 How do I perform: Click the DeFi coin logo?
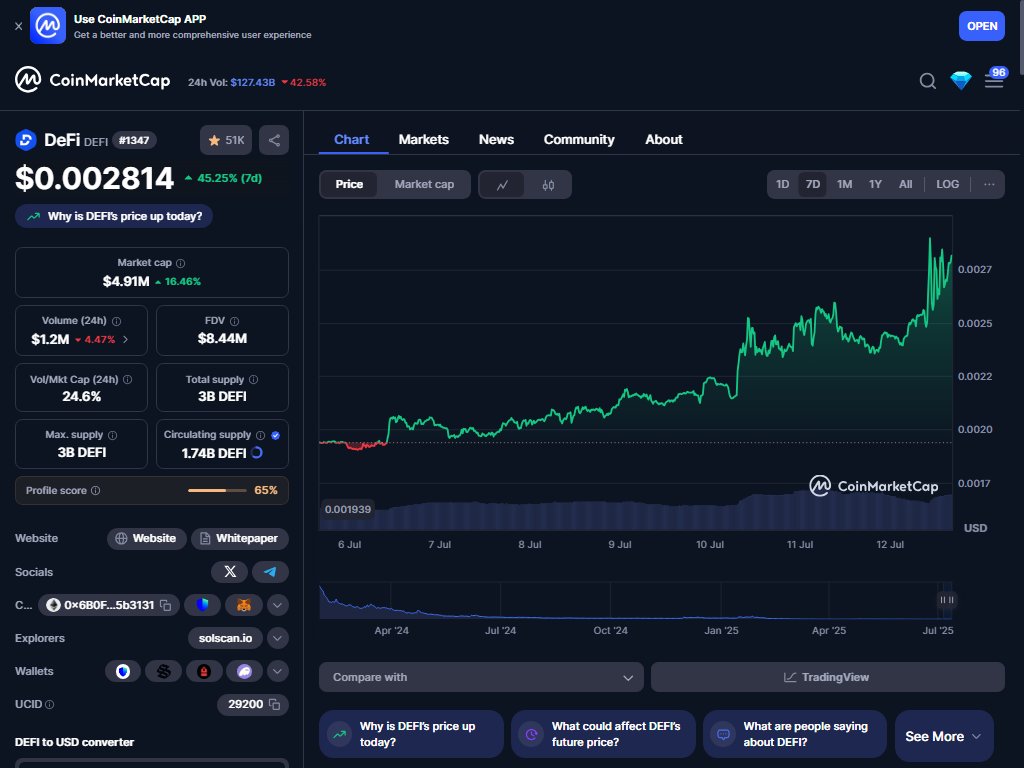(x=26, y=140)
